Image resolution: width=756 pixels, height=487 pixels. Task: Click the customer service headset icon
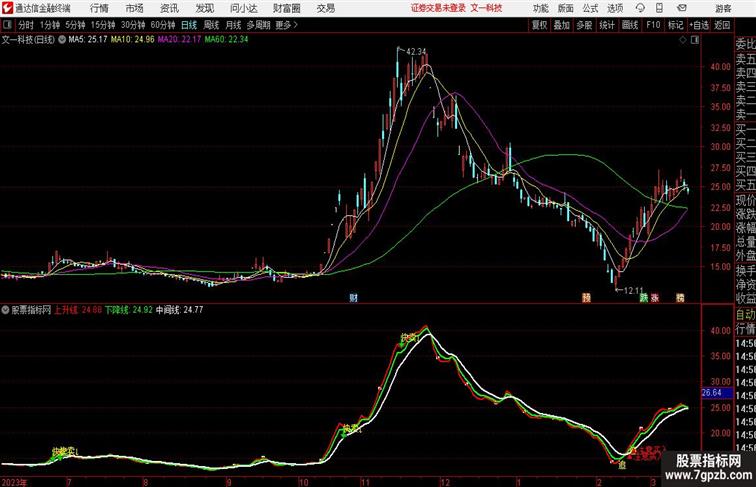click(640, 8)
